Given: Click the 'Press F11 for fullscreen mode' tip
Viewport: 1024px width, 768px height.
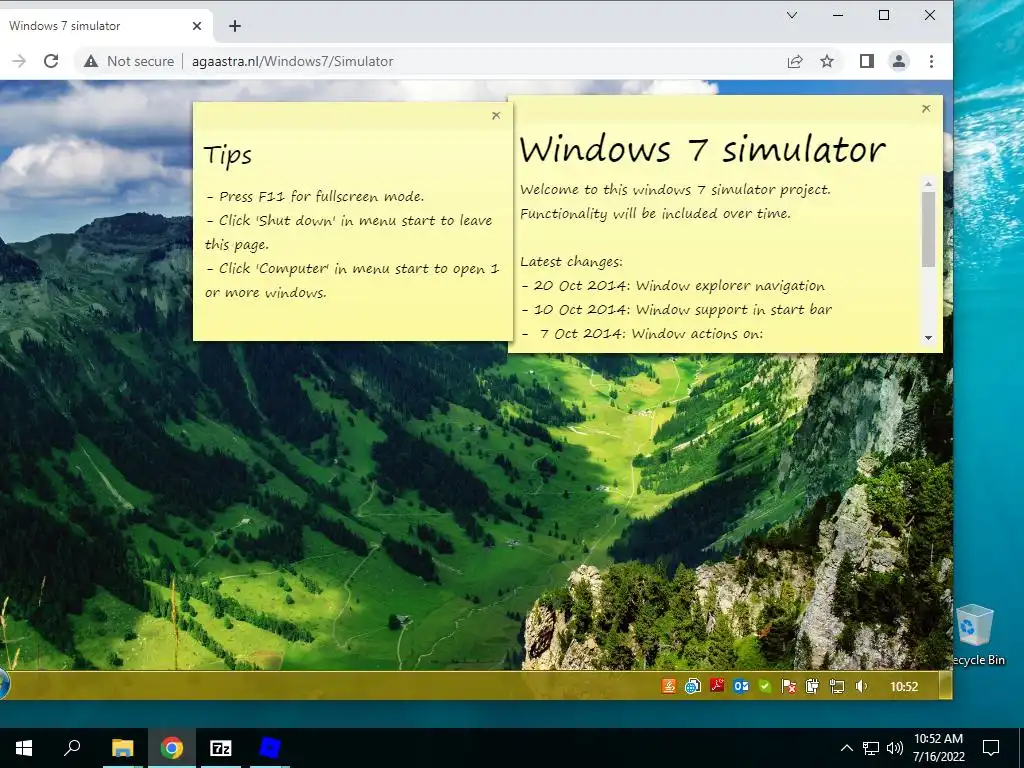Looking at the screenshot, I should click(x=315, y=197).
